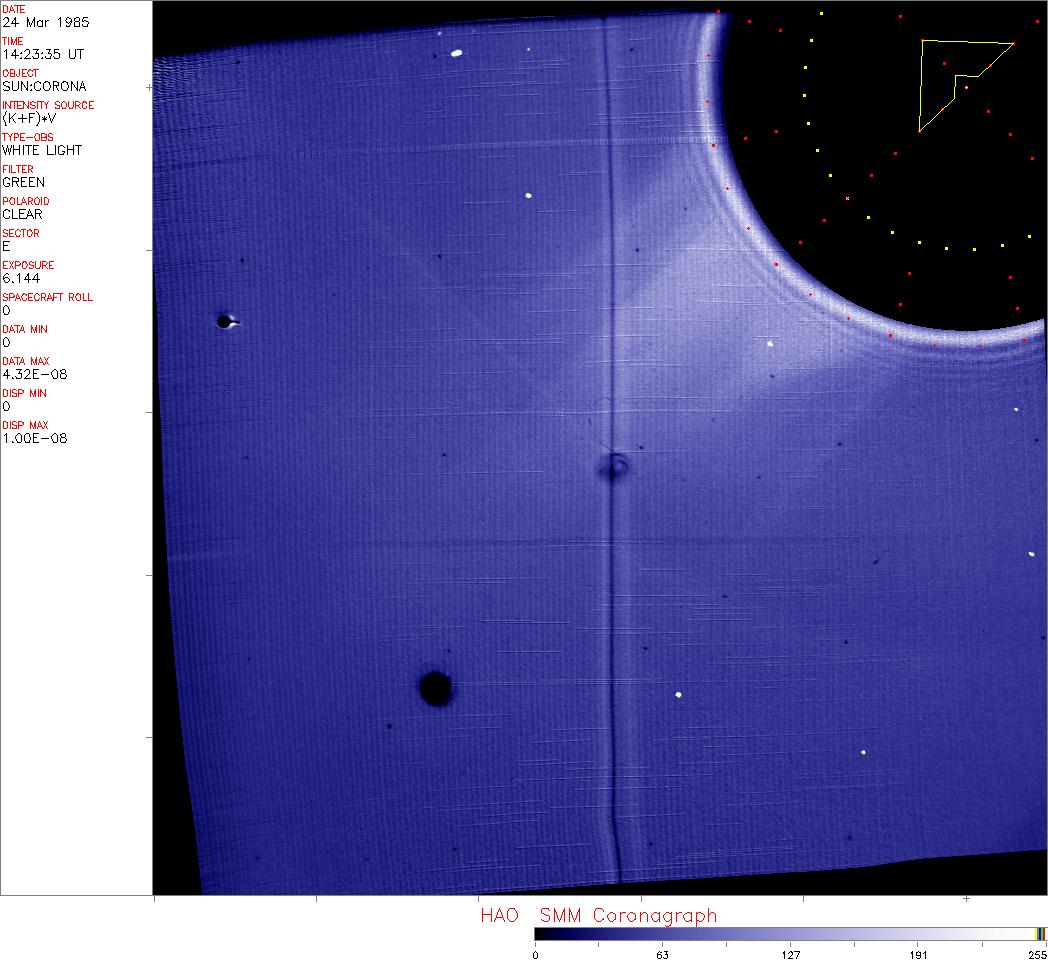
Task: Click the yellow saturated end of the color bar
Action: [x=1041, y=934]
